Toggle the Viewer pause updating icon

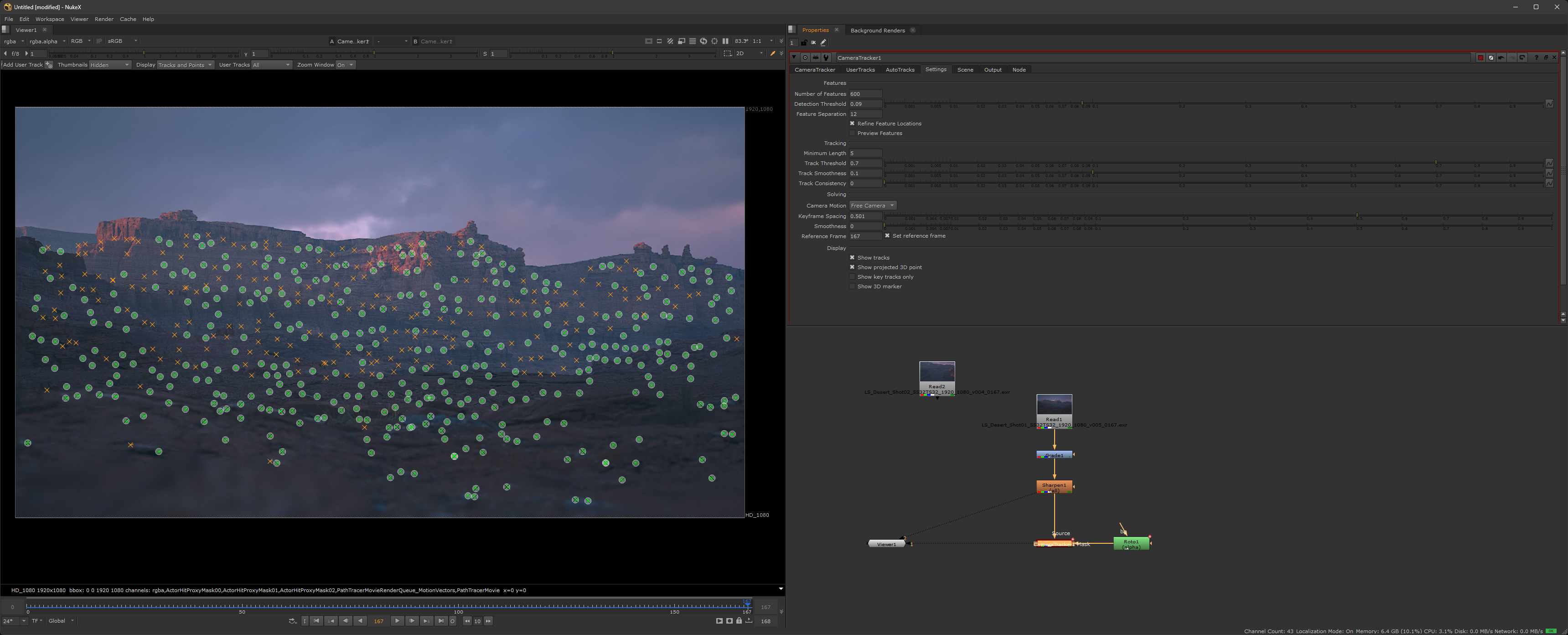pos(725,42)
